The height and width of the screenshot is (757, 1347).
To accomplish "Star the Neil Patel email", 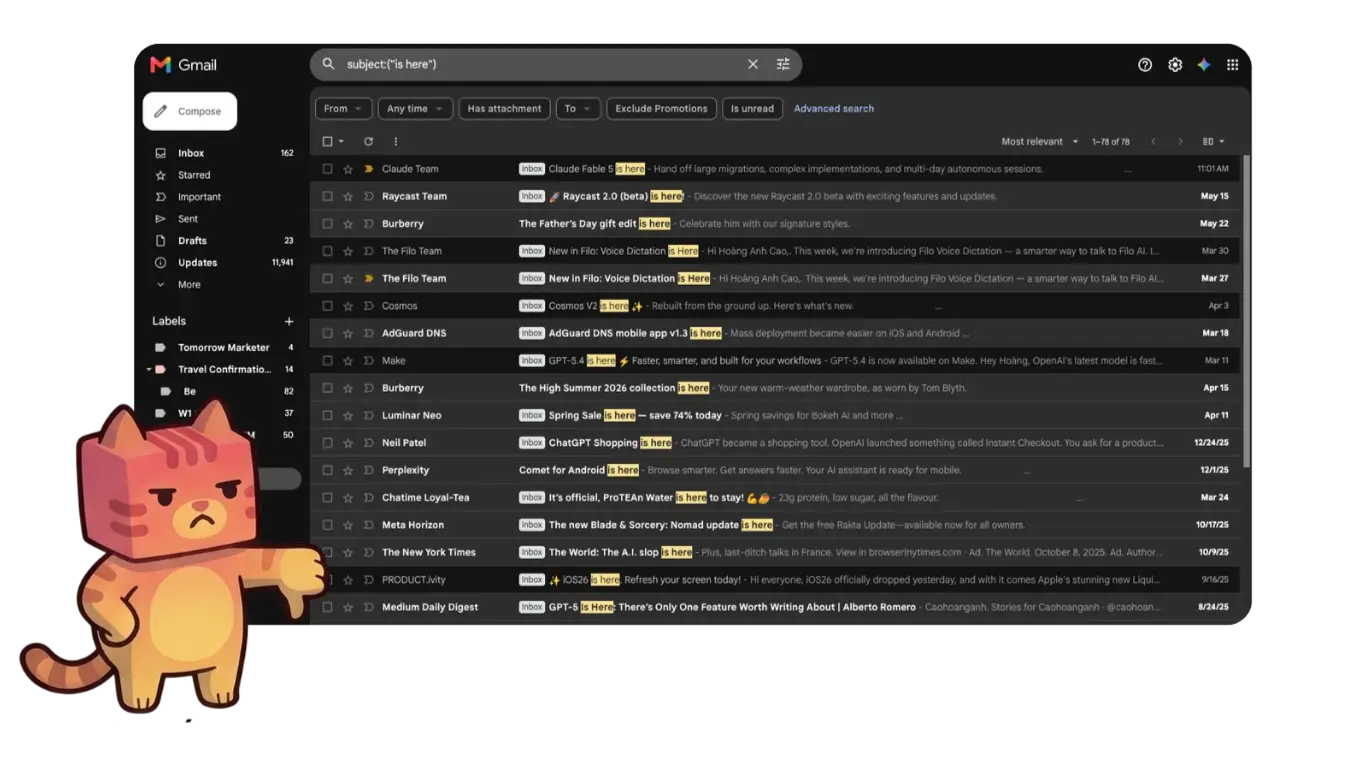I will (x=348, y=443).
